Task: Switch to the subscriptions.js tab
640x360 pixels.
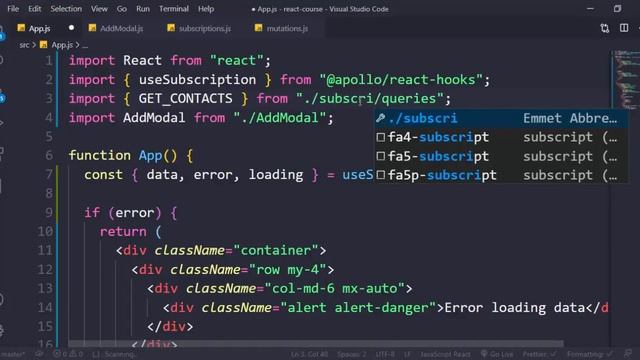Action: pos(204,28)
